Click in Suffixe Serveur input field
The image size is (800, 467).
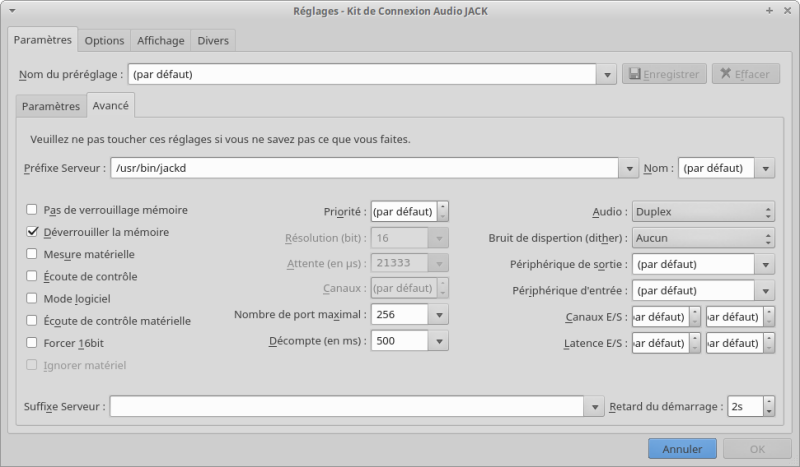(347, 407)
